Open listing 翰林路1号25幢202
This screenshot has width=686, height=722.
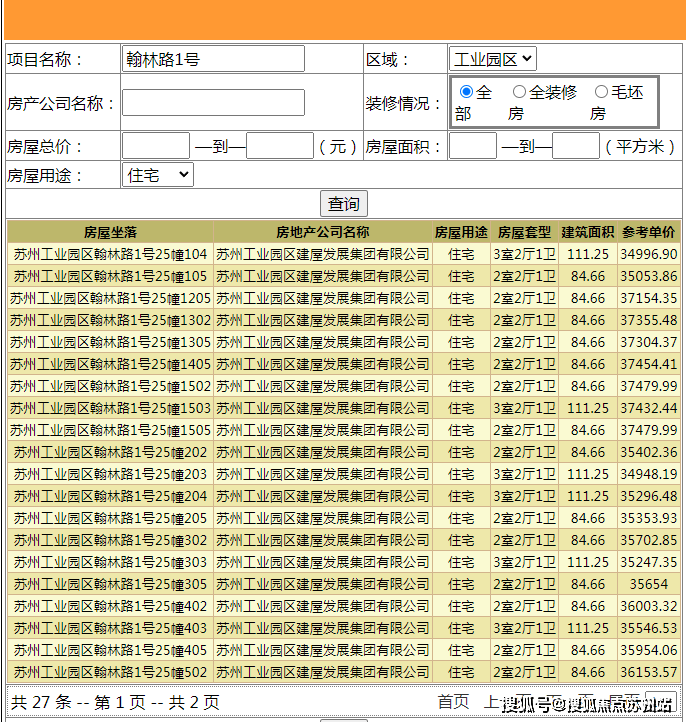coord(110,452)
